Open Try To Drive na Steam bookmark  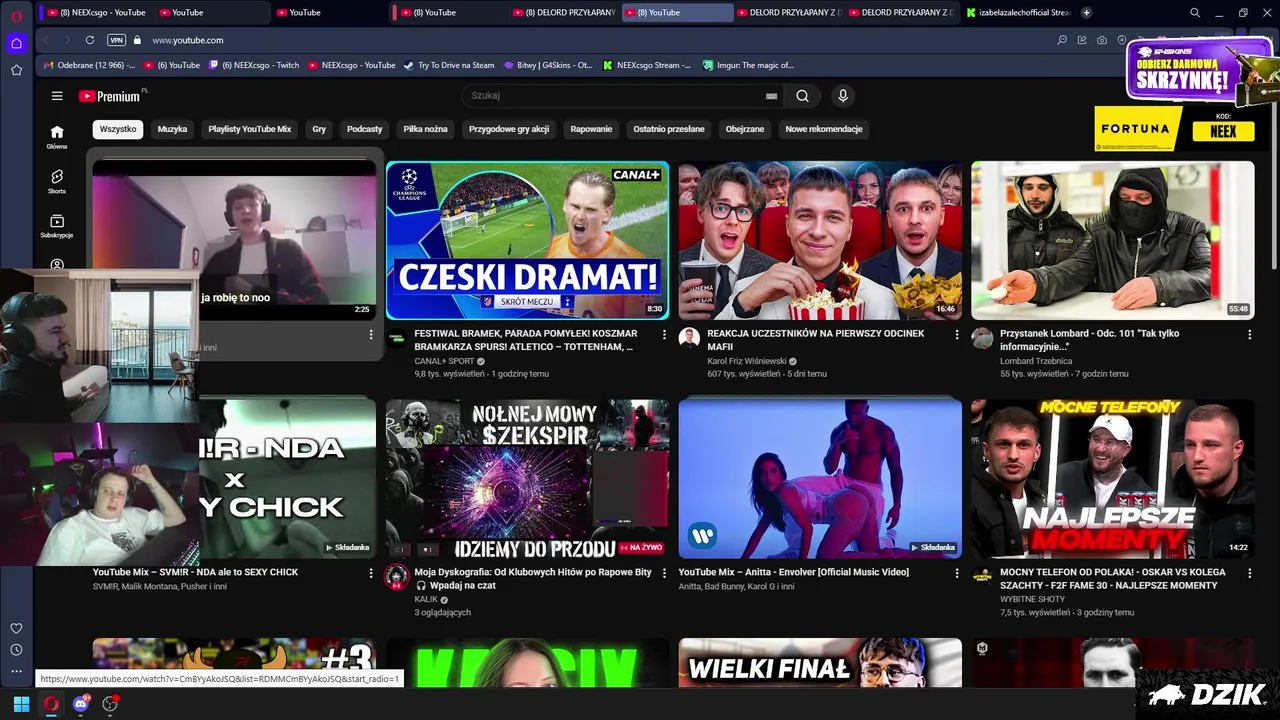[449, 65]
